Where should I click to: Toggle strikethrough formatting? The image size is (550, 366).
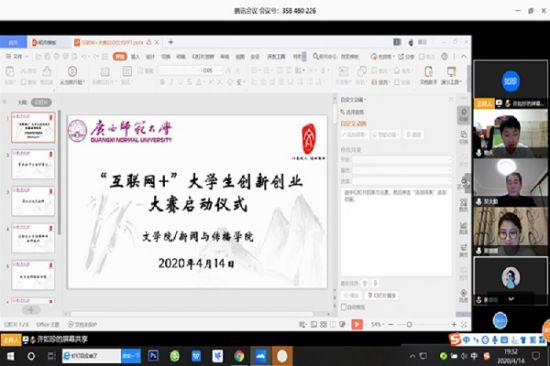tap(190, 82)
